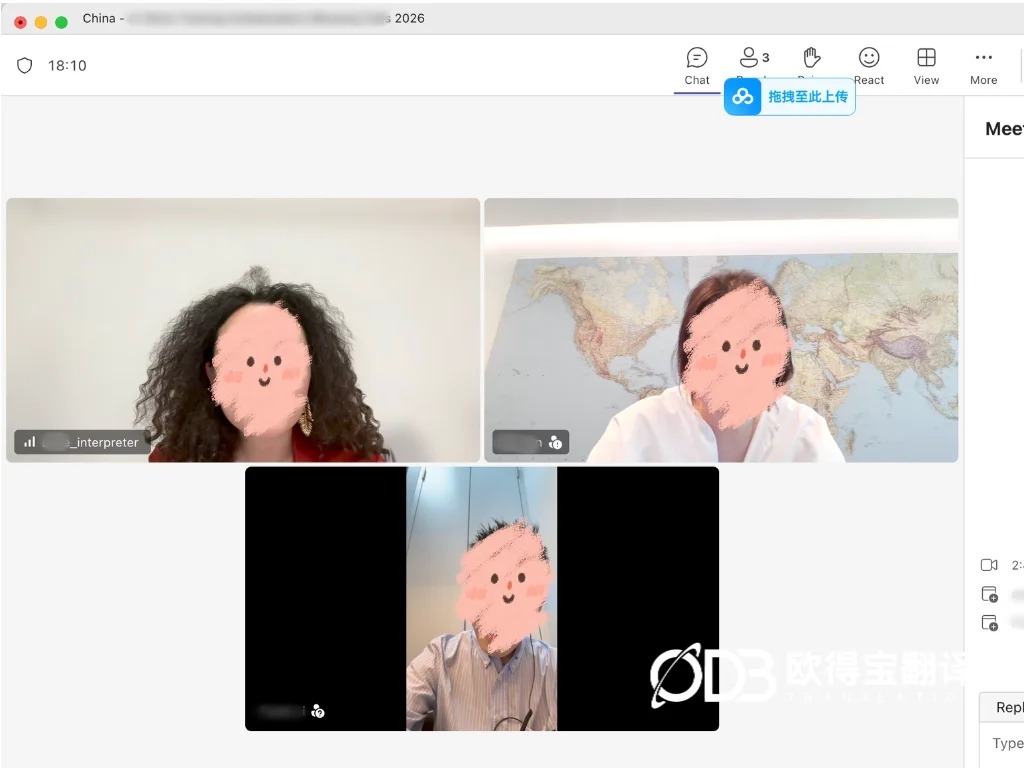Open the React emoji menu
This screenshot has height=768, width=1024.
click(x=869, y=67)
